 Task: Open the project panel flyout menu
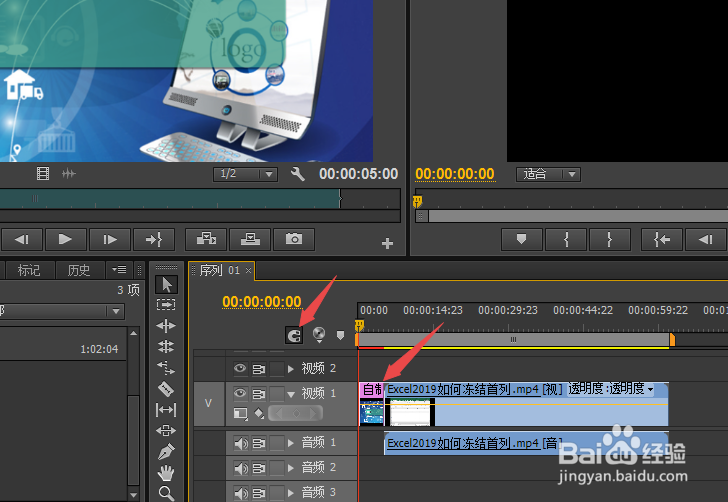point(119,269)
